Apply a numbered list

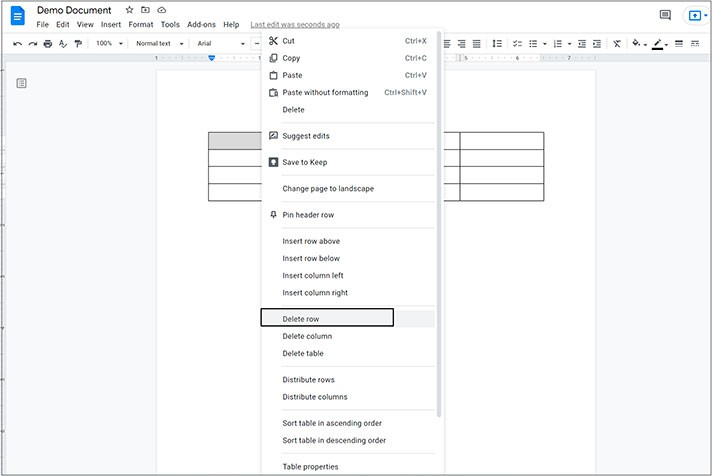[x=558, y=44]
